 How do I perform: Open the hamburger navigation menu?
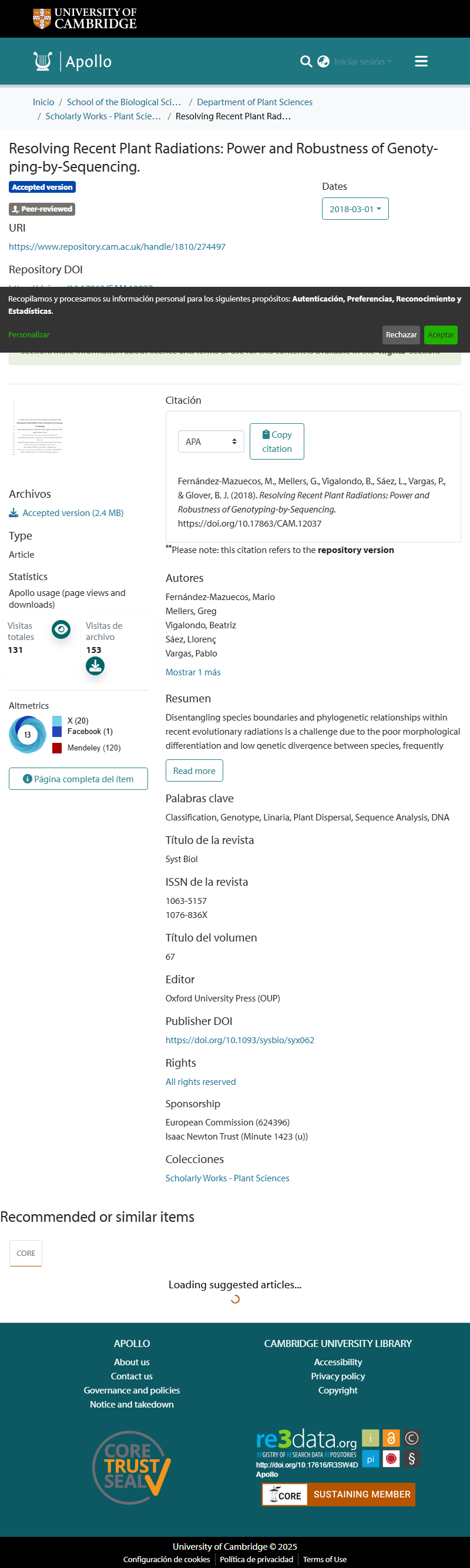421,62
